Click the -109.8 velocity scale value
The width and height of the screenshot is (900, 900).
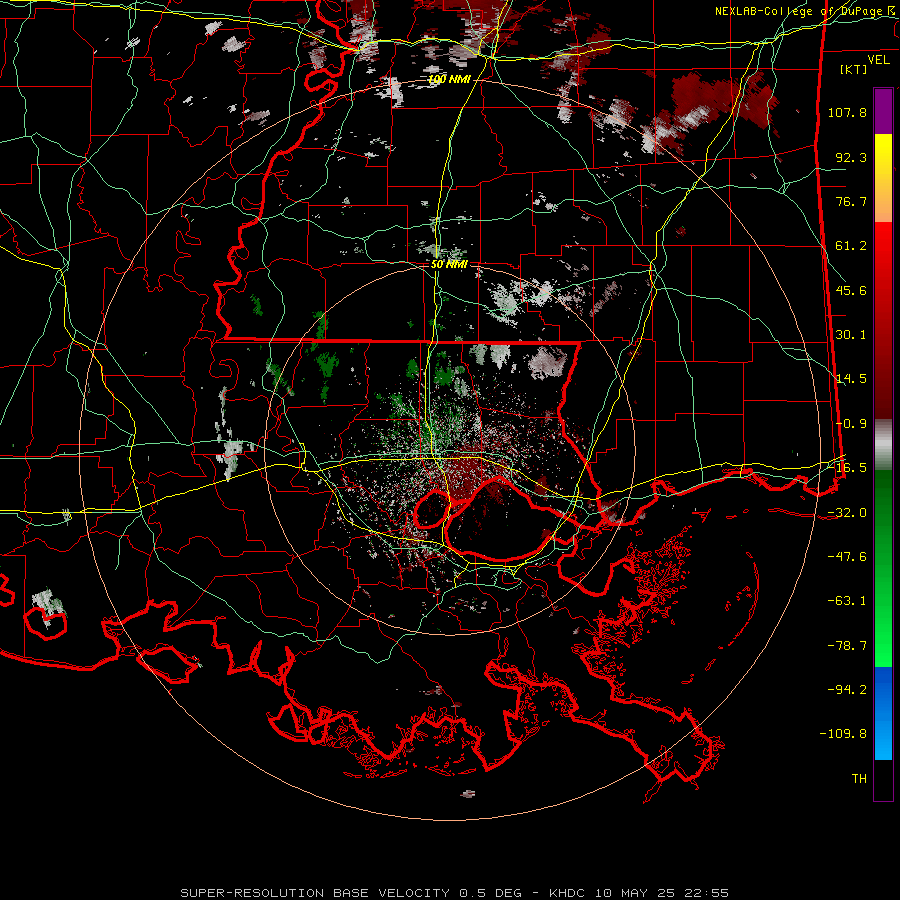(843, 734)
